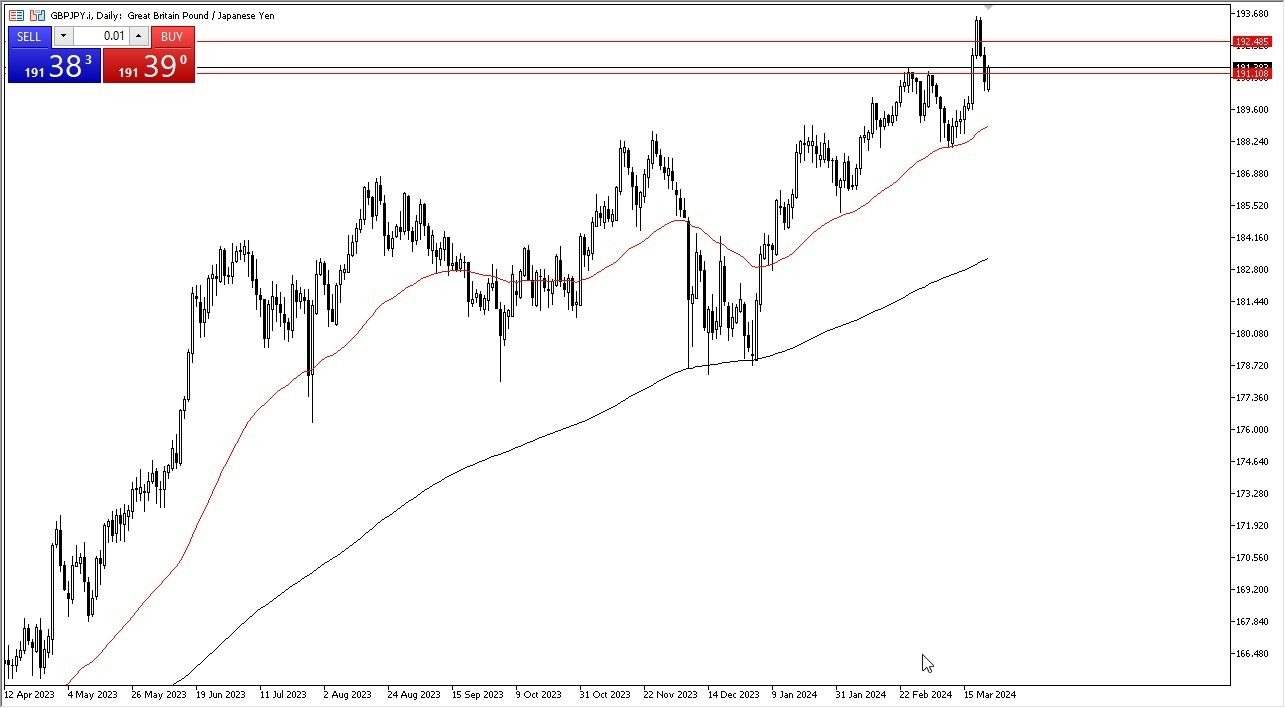Click the 184.160 value on the price scale
Image resolution: width=1285 pixels, height=708 pixels.
(1254, 237)
